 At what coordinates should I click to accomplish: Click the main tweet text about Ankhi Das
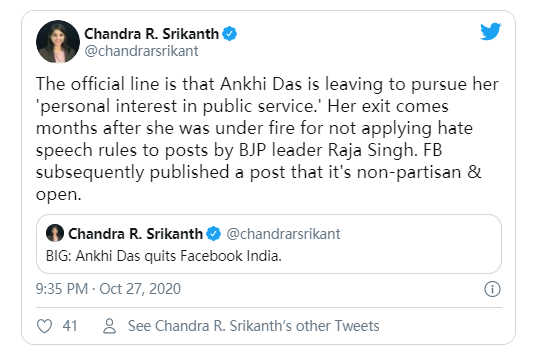(x=267, y=139)
